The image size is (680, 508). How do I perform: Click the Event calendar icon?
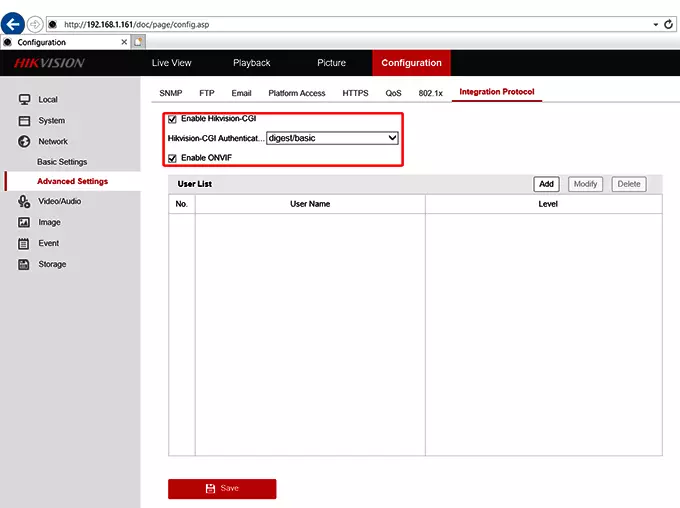click(x=24, y=243)
